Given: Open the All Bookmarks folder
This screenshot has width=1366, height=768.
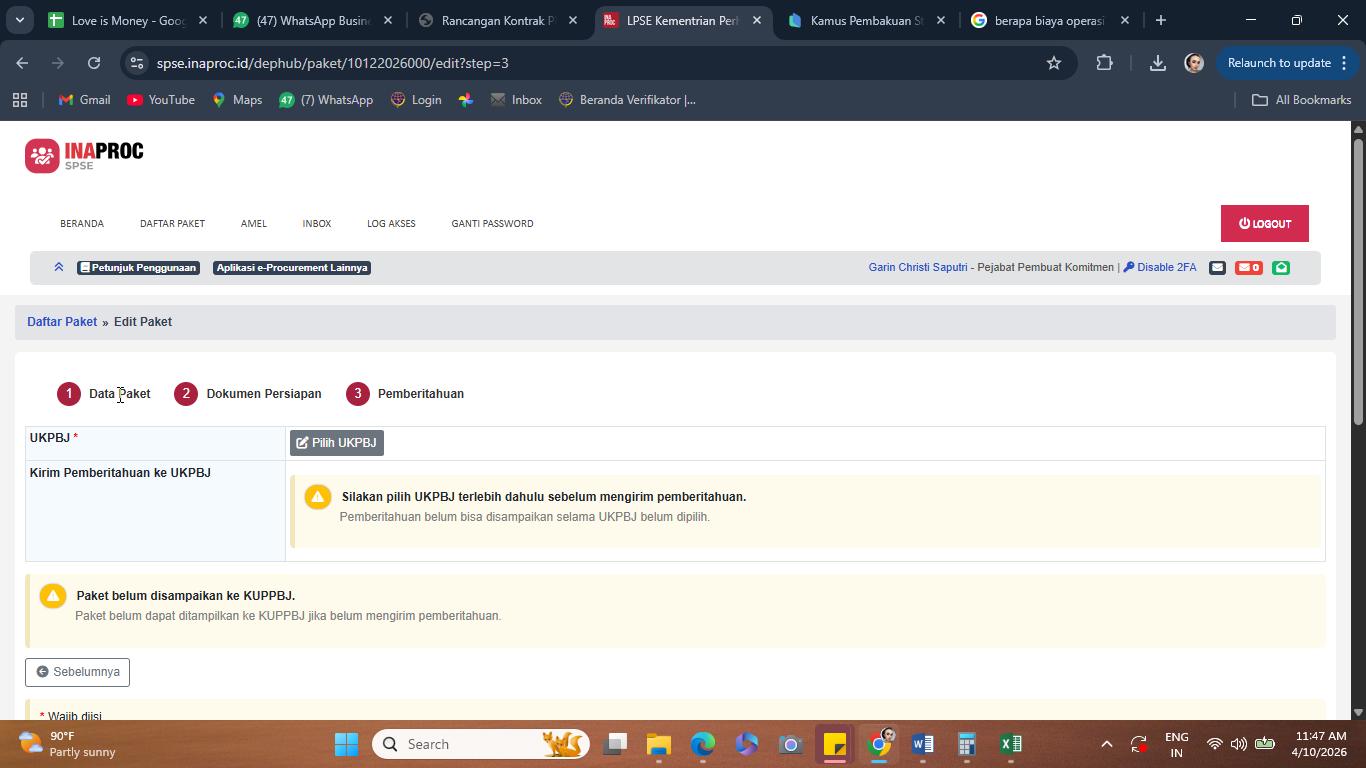Looking at the screenshot, I should point(1302,100).
